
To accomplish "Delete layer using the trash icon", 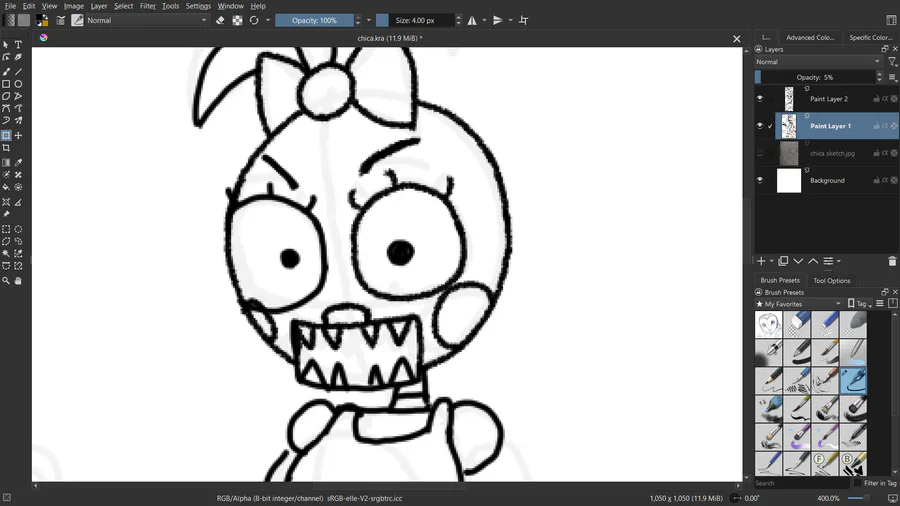I will [891, 261].
